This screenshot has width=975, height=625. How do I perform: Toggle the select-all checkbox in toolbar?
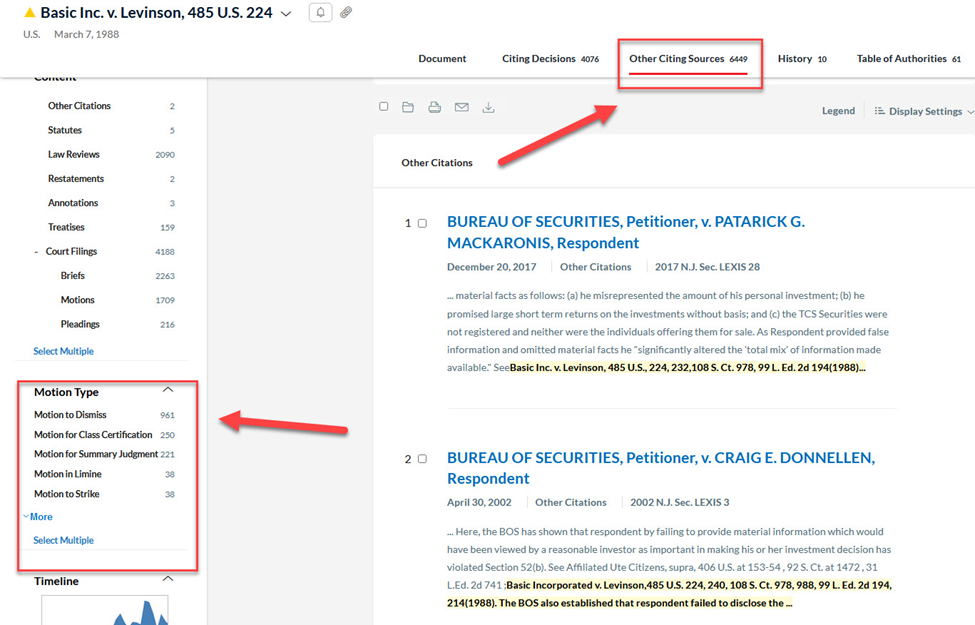click(384, 106)
